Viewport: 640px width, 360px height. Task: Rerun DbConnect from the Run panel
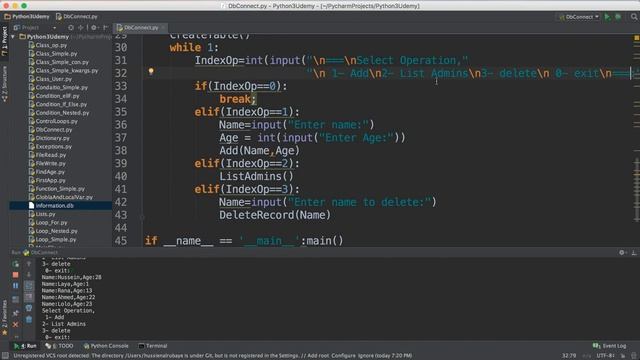[16, 264]
